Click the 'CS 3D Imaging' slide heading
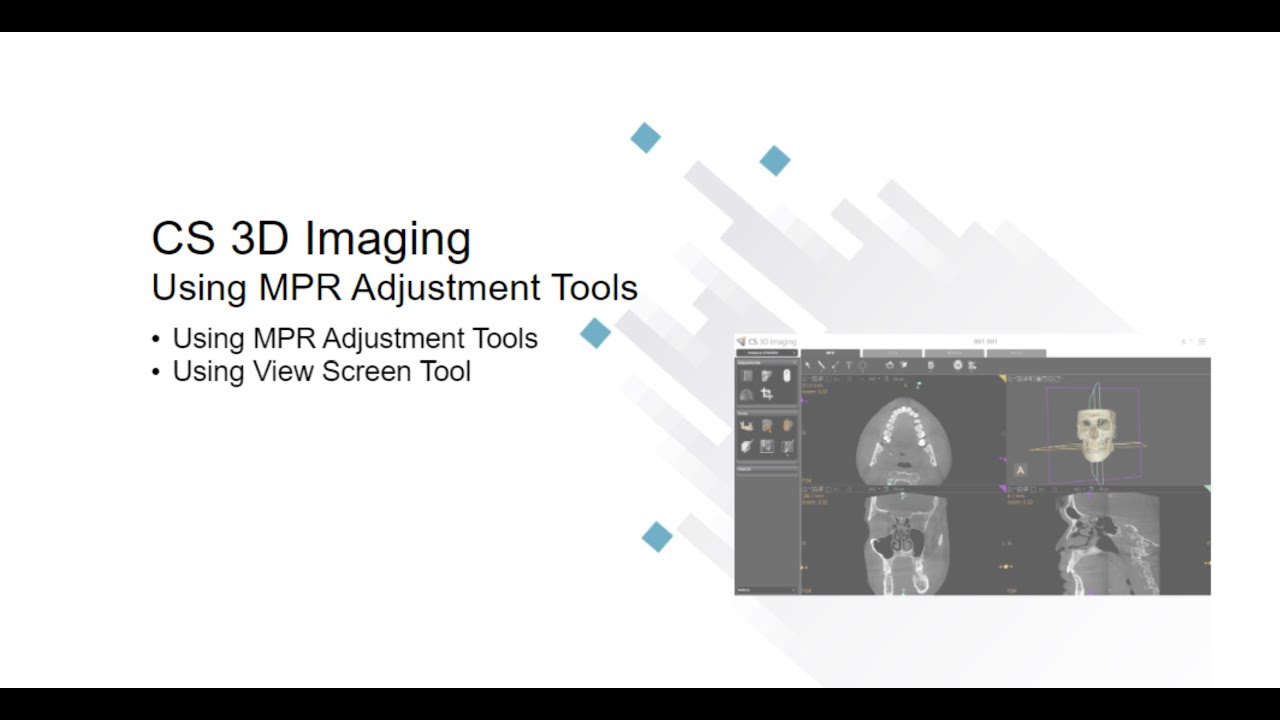This screenshot has height=720, width=1280. (311, 240)
